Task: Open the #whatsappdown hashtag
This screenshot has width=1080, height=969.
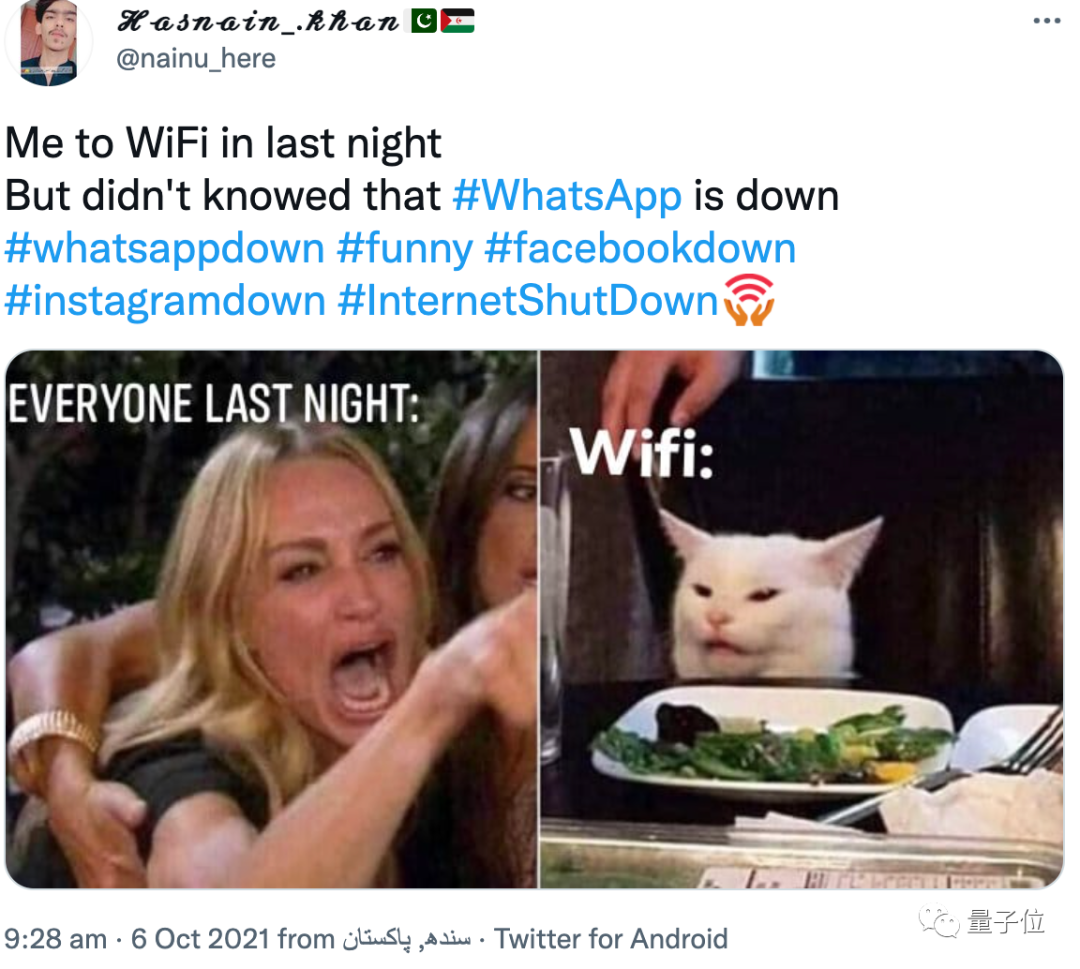Action: click(165, 248)
